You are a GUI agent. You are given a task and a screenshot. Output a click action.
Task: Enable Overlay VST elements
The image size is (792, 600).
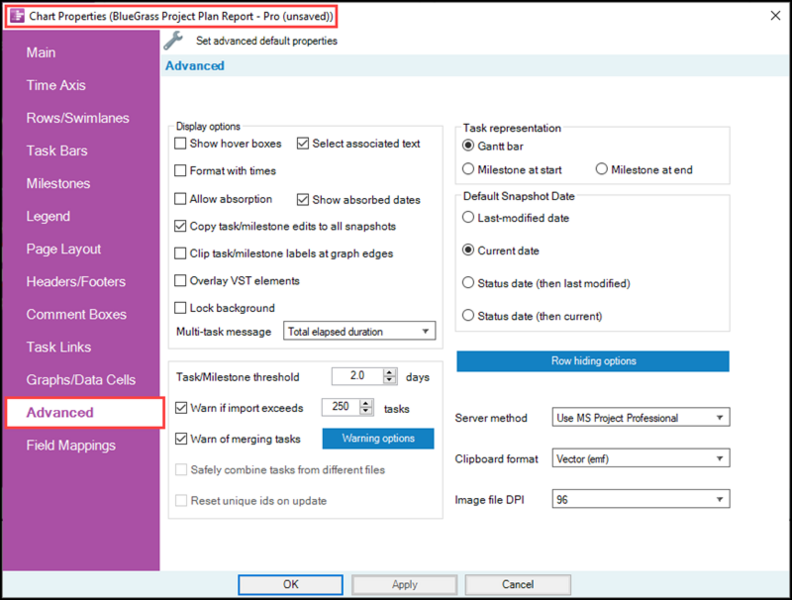[180, 281]
